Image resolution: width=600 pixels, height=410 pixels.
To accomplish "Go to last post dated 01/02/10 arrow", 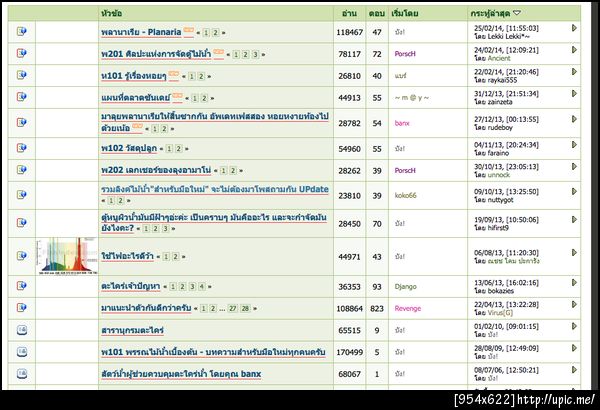I will 574,326.
